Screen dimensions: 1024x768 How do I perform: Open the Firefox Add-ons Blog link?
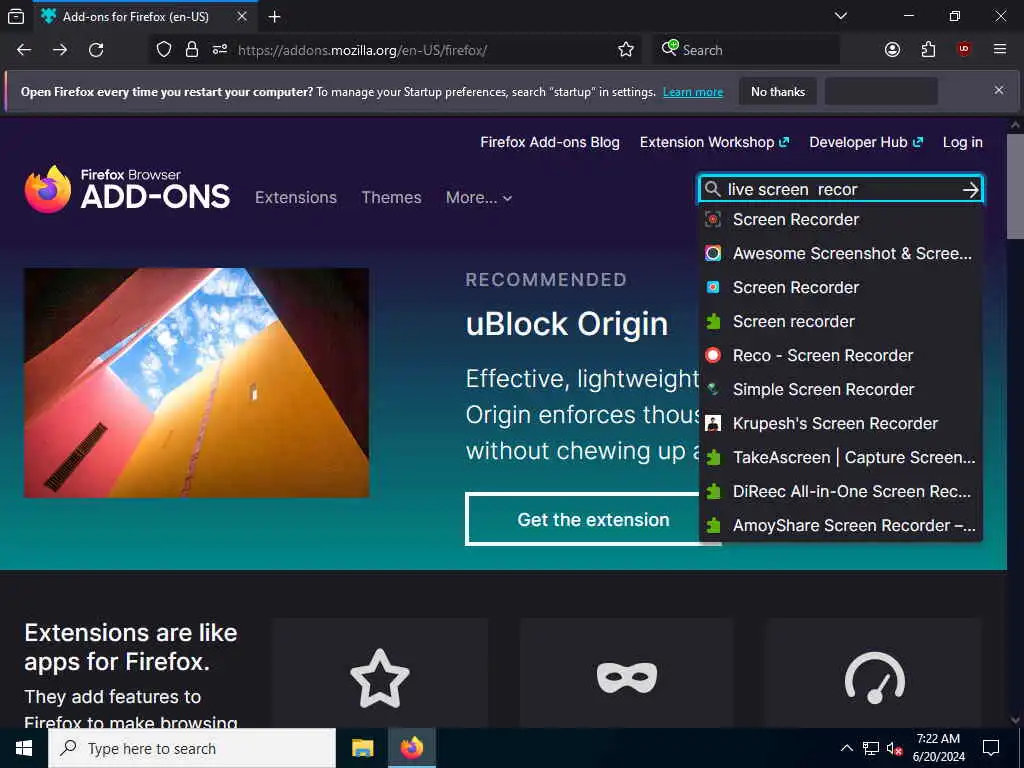tap(550, 142)
